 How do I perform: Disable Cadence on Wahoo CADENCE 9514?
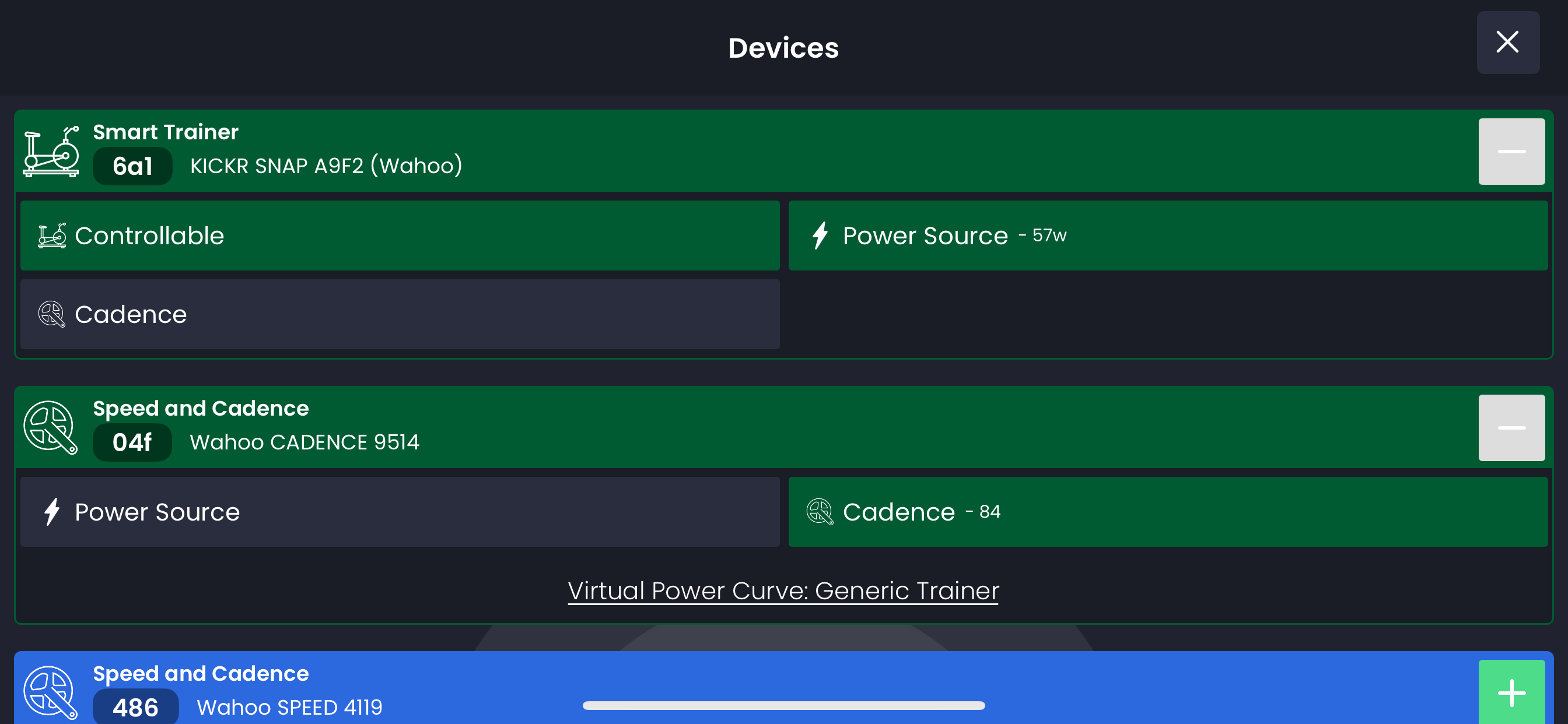[1167, 512]
